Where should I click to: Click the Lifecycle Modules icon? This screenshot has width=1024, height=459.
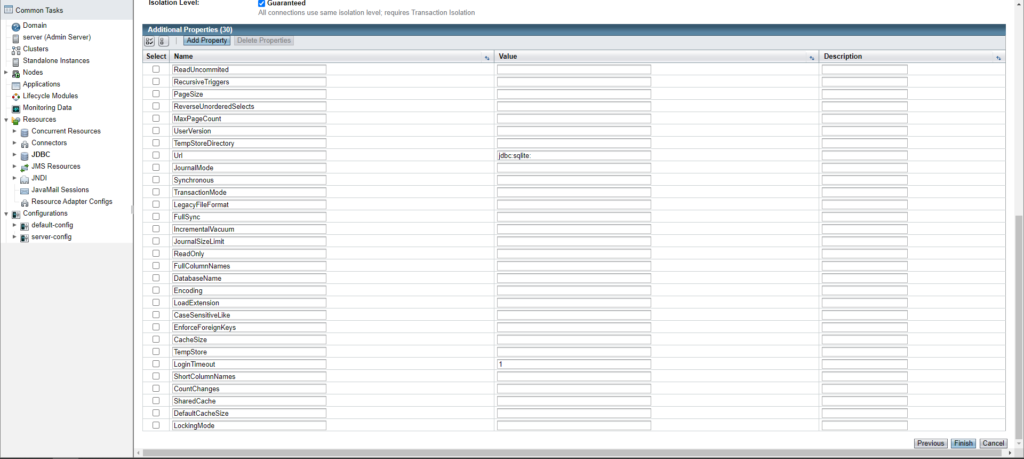16,96
